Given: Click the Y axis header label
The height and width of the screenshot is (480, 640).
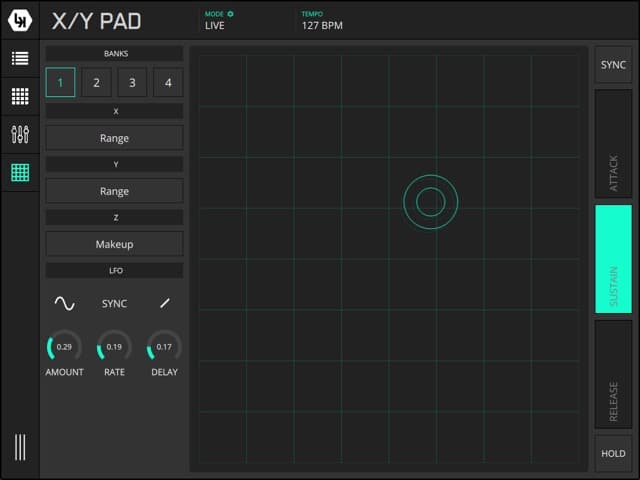Looking at the screenshot, I should pos(114,164).
